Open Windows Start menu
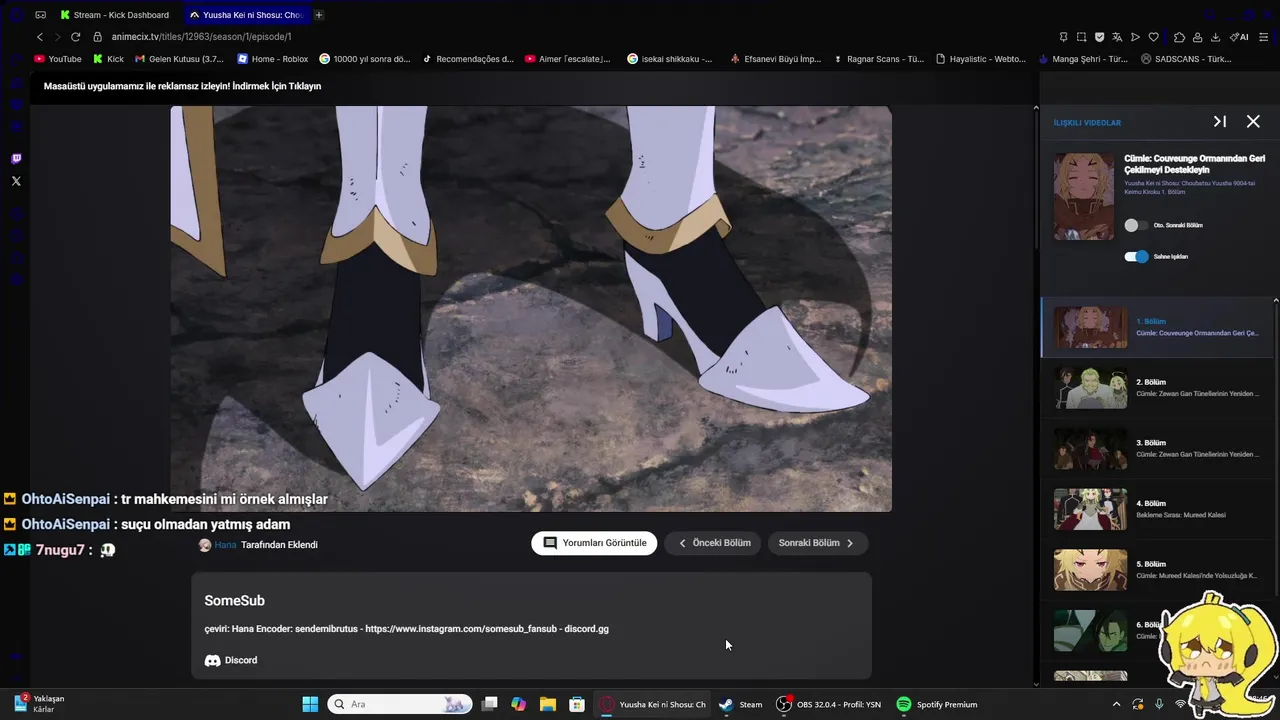Screen dimensions: 1280x720 coord(310,704)
